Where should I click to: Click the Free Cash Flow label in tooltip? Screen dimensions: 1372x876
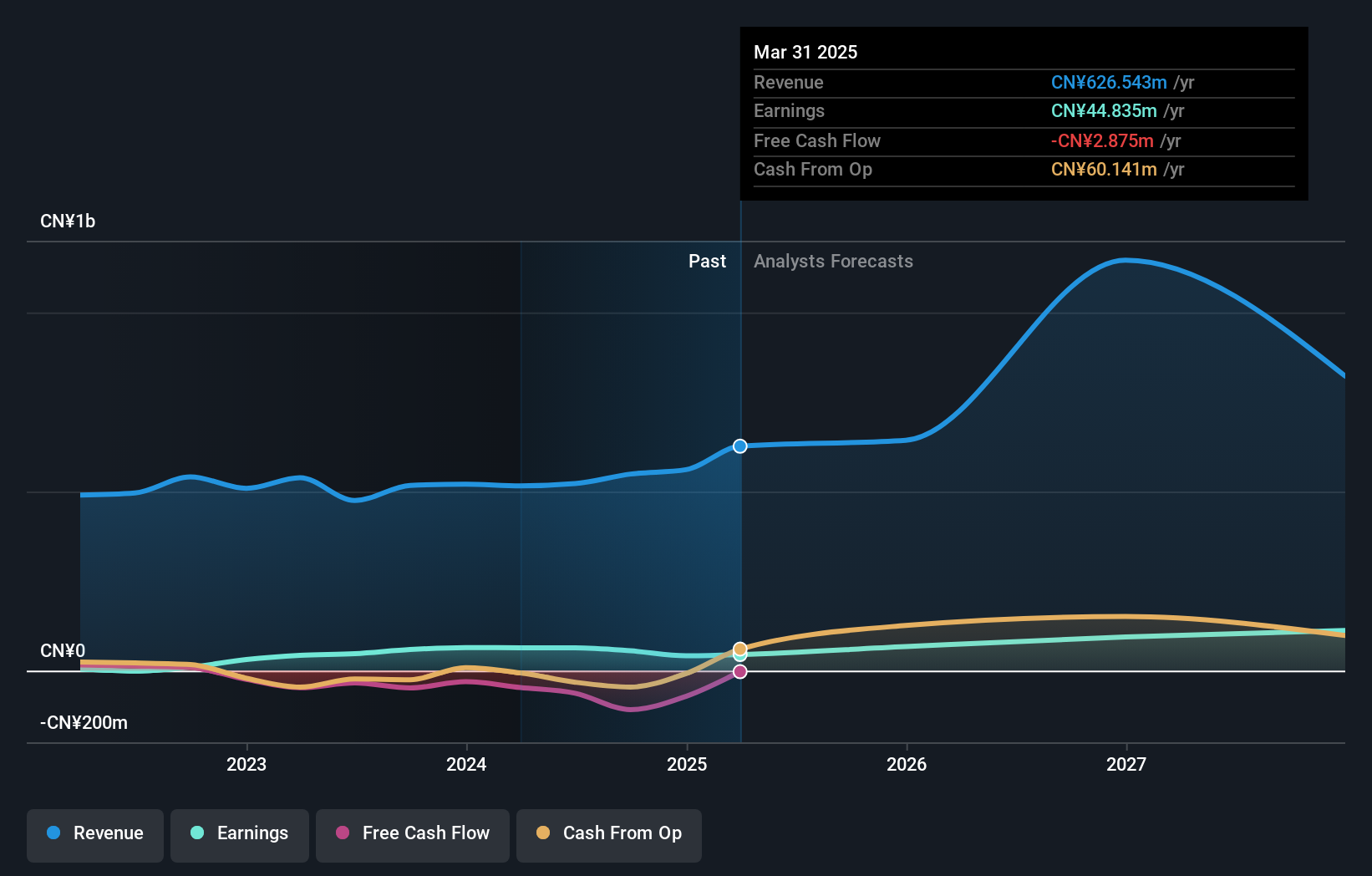817,141
